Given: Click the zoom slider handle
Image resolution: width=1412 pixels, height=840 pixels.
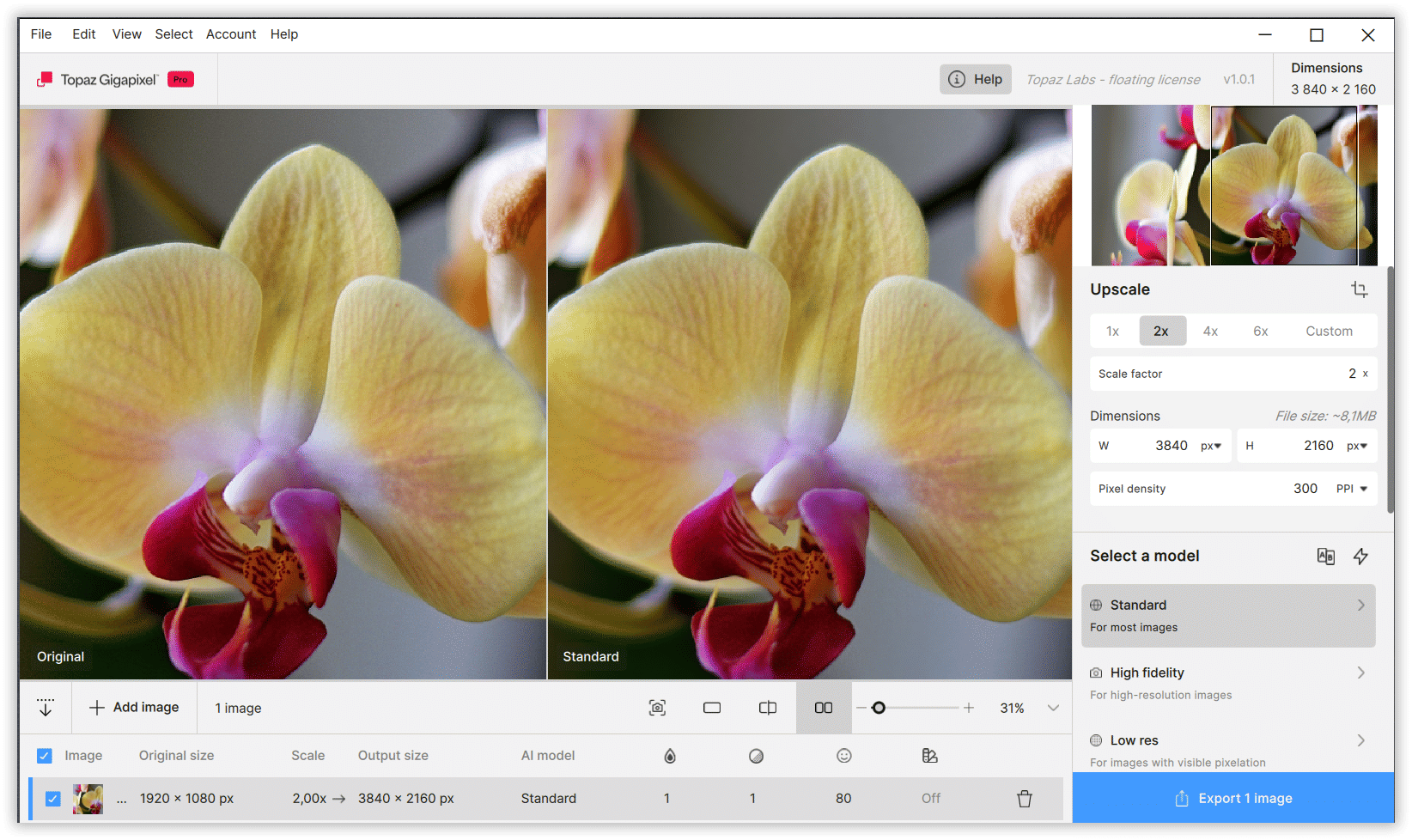Looking at the screenshot, I should (x=878, y=708).
